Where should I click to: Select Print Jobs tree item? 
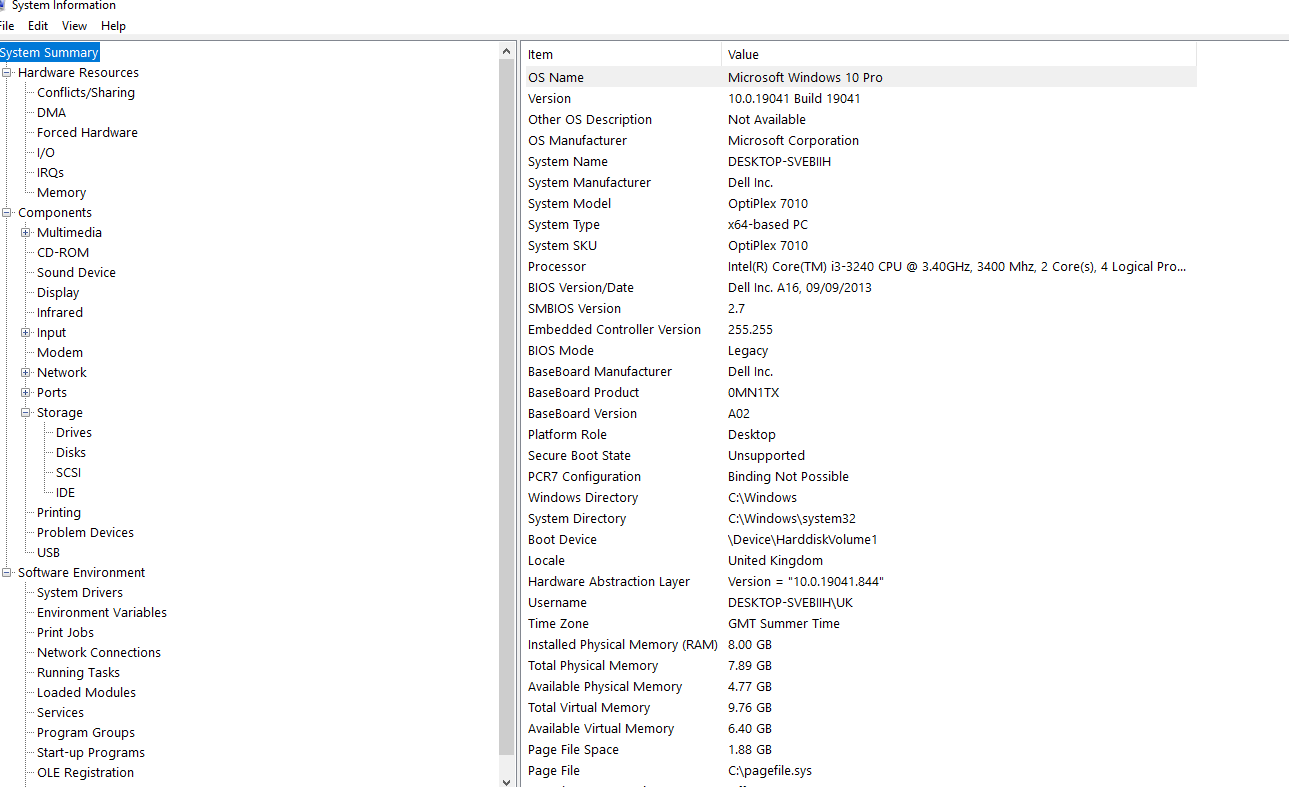[x=65, y=633]
